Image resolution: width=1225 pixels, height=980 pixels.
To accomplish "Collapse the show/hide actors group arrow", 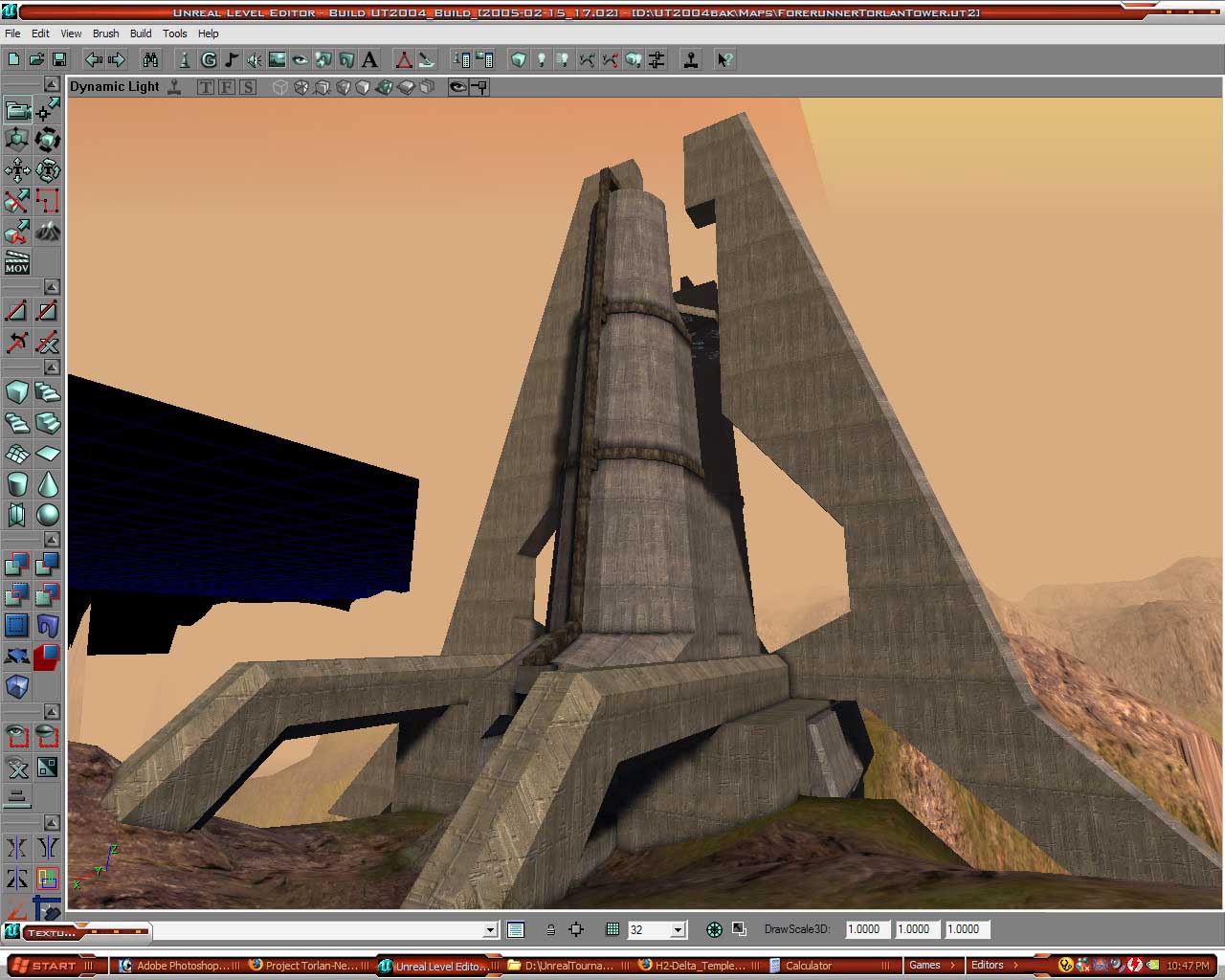I will pos(52,712).
